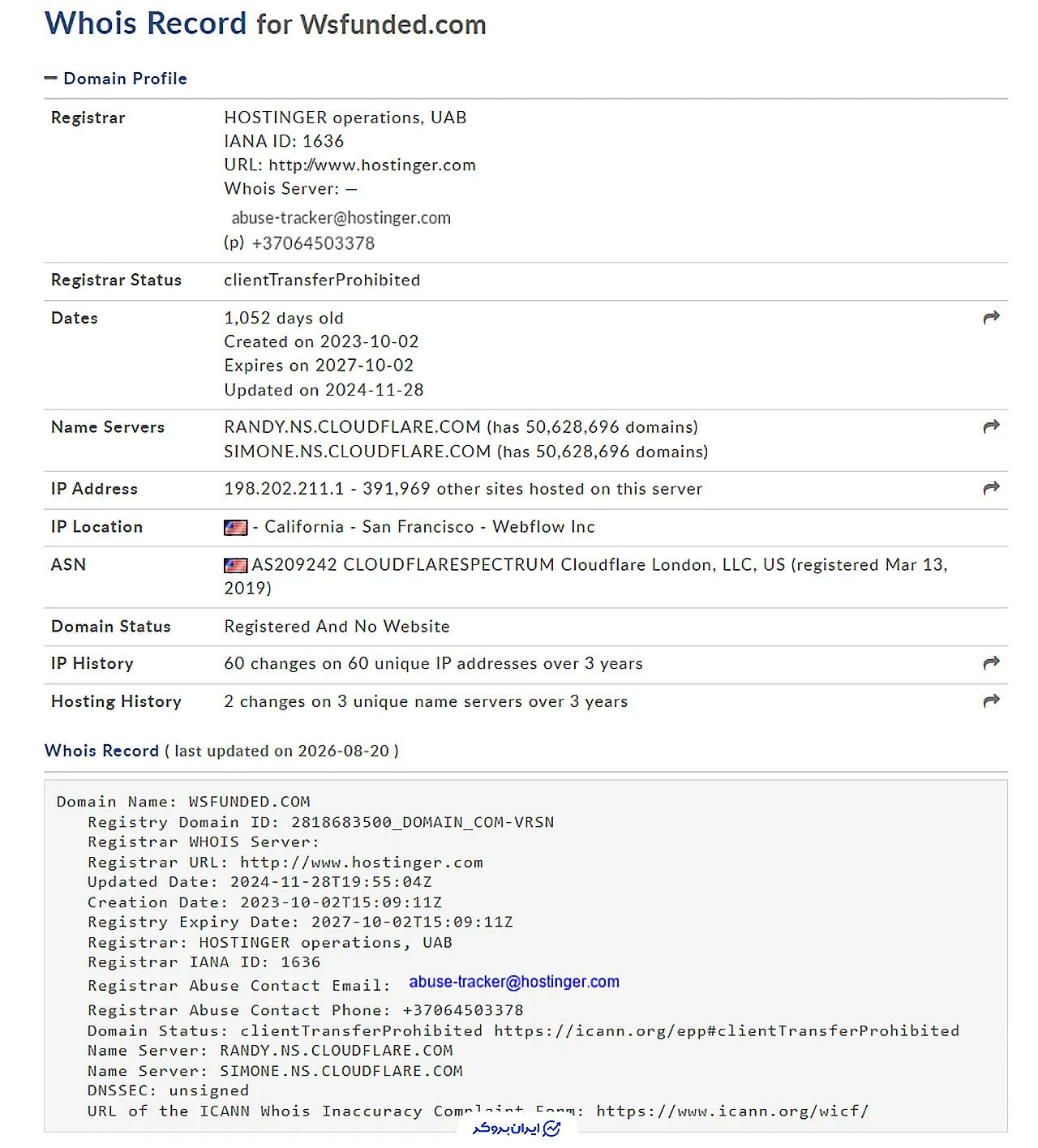Select the registrar phone number +37064503378 in Domain Profile
The image size is (1038, 1148).
313,243
